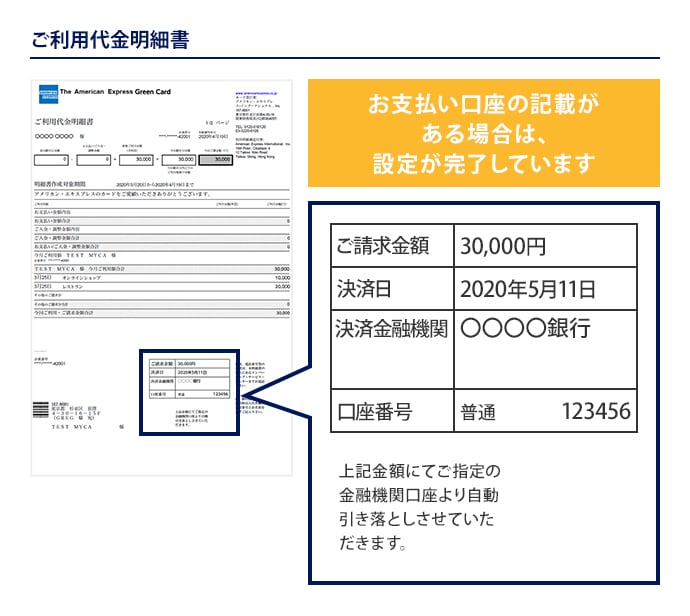690x616 pixels.
Task: Click the barcode on the statement
Action: (x=41, y=409)
